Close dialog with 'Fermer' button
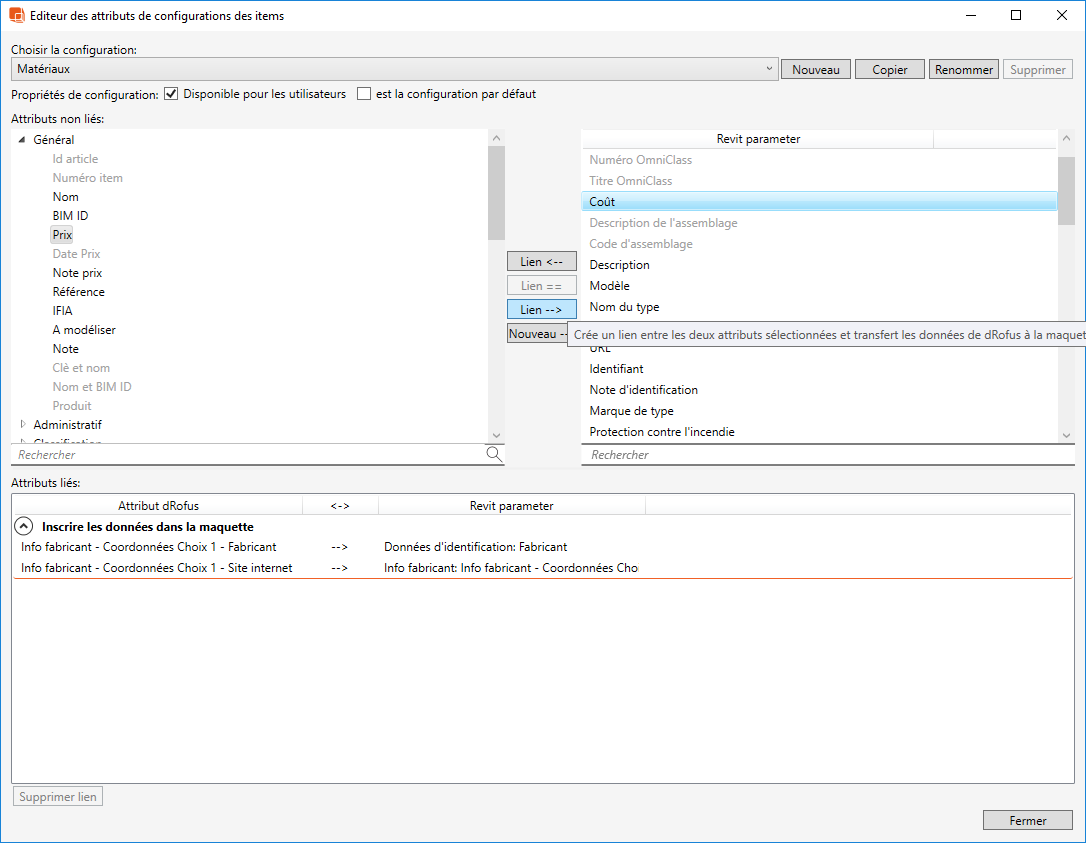This screenshot has height=843, width=1086. [1027, 821]
